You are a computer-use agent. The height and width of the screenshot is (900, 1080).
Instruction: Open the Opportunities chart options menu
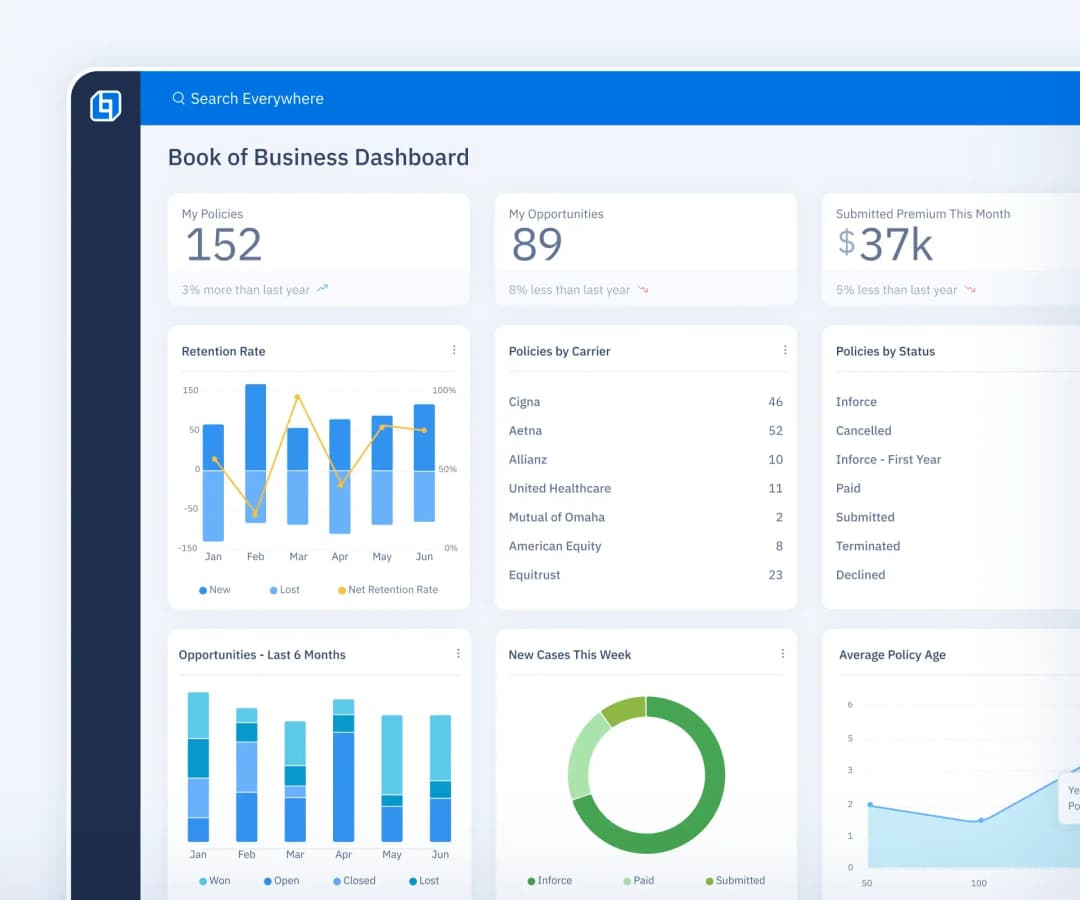point(458,653)
